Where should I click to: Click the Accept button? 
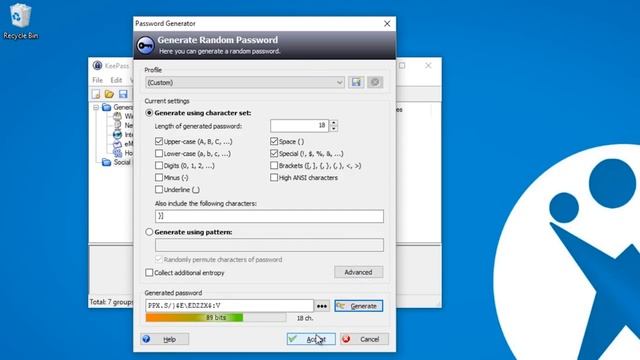[311, 339]
